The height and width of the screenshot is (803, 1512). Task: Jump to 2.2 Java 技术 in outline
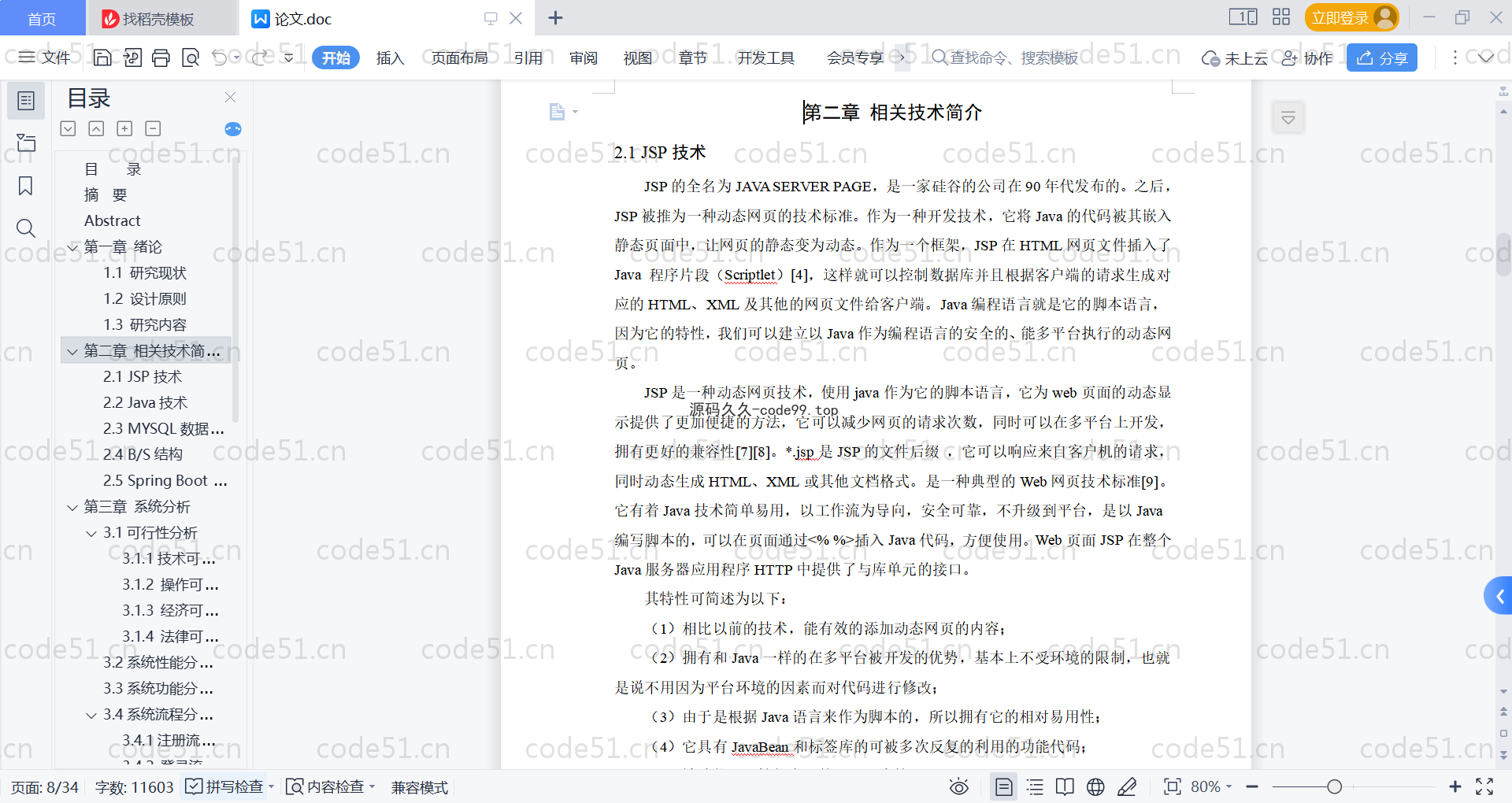click(x=145, y=402)
